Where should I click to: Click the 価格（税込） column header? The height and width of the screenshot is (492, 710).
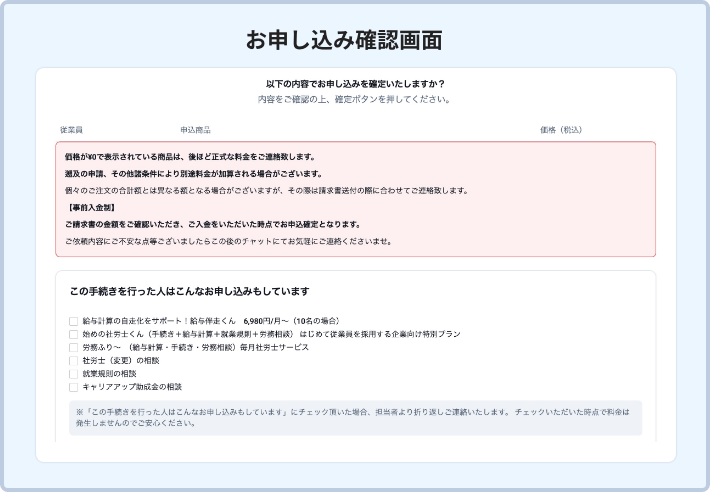point(560,130)
